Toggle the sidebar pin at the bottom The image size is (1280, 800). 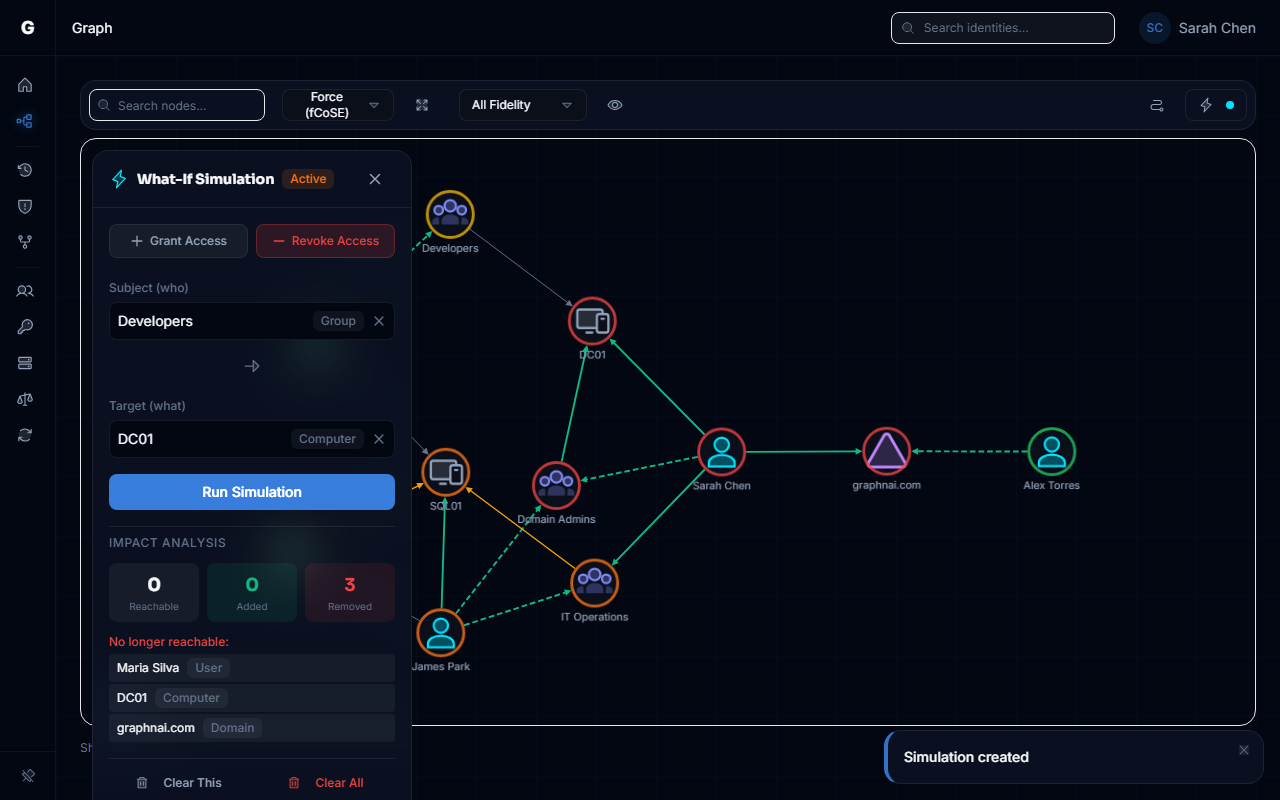point(27,775)
